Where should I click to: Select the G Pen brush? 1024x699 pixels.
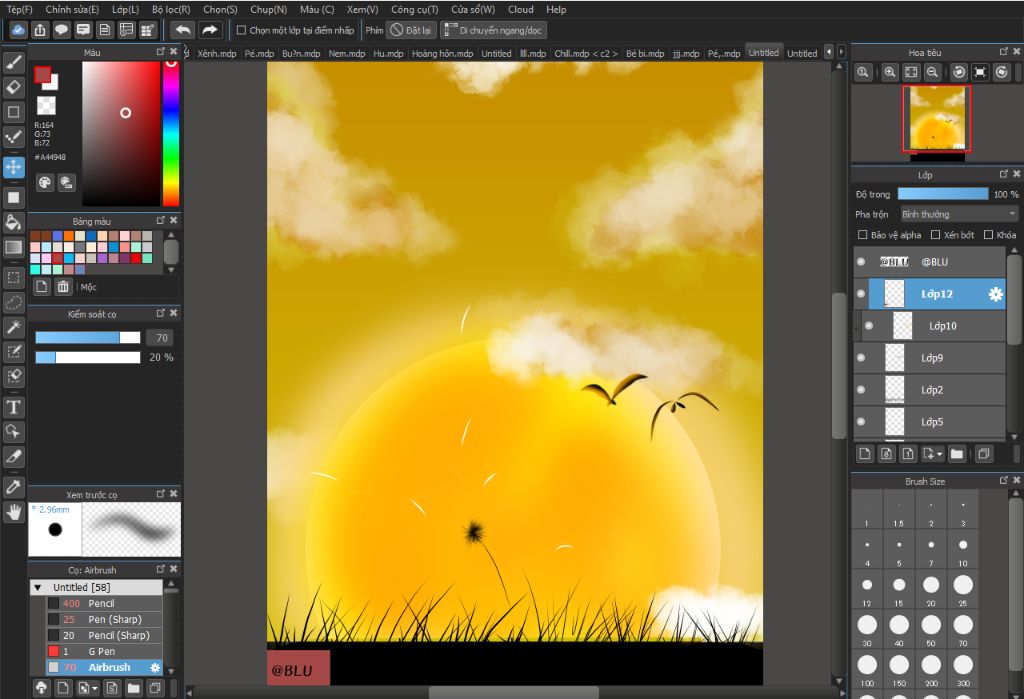click(104, 651)
